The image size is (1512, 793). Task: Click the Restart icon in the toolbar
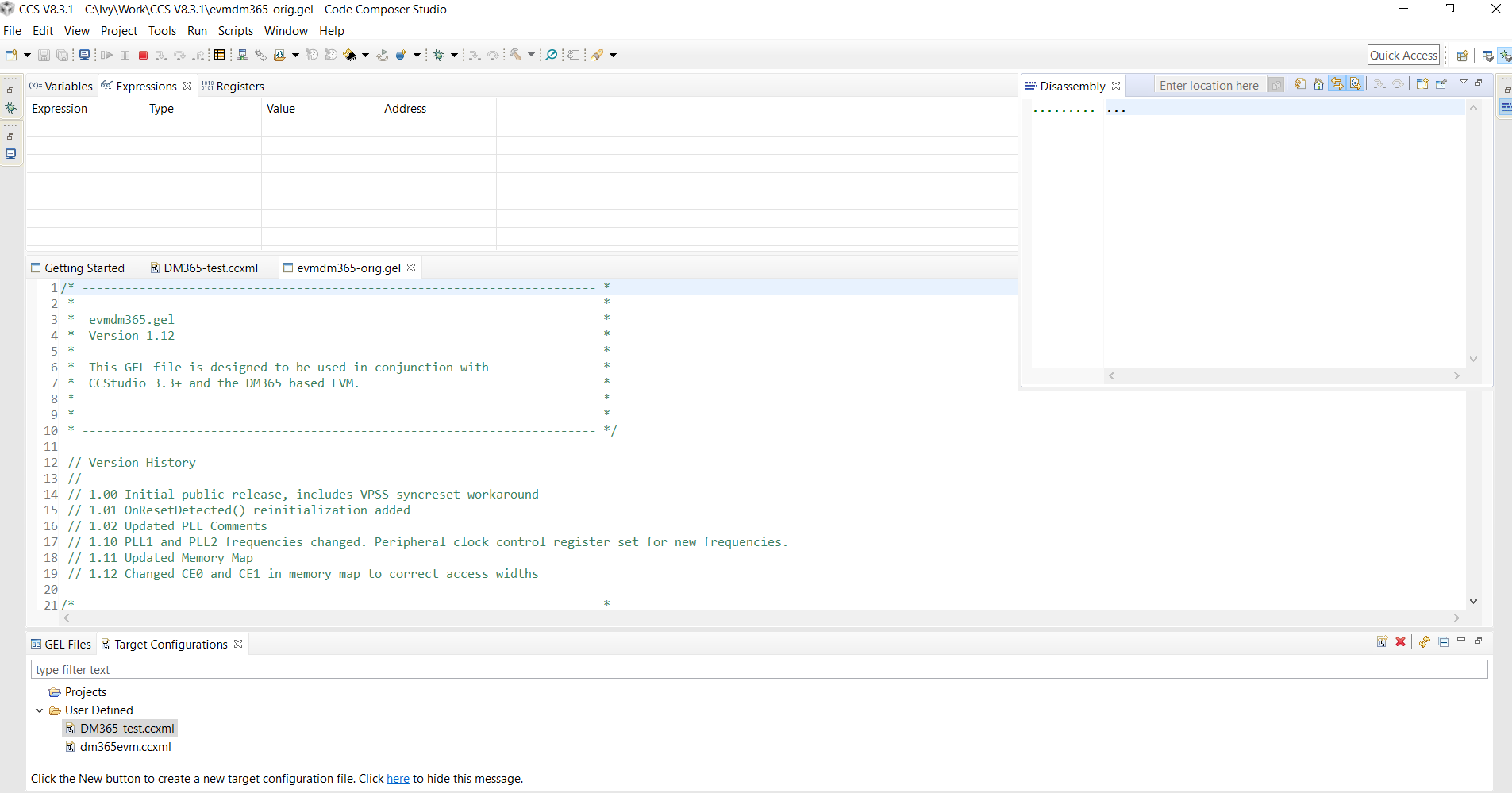383,55
